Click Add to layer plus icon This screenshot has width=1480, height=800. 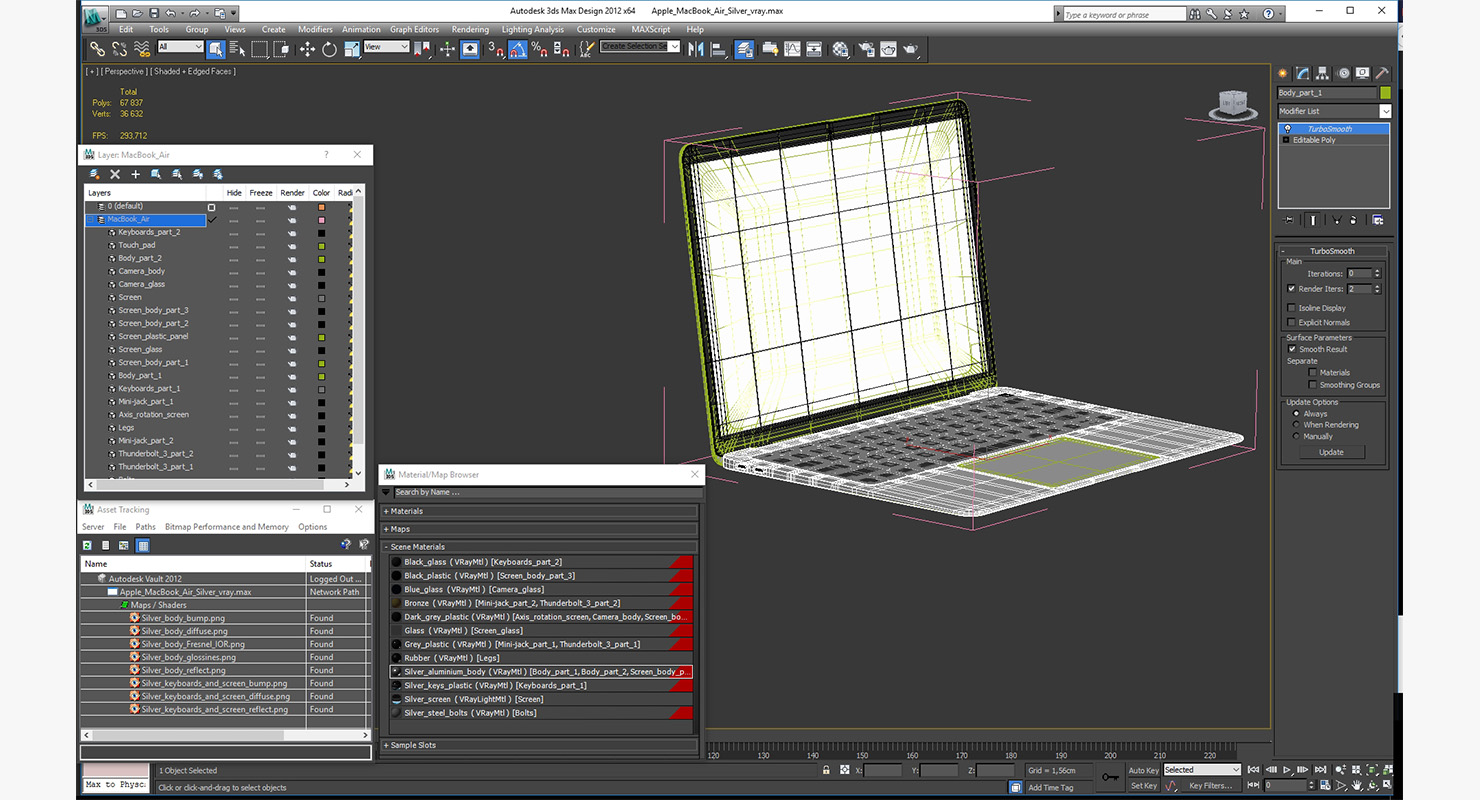136,174
